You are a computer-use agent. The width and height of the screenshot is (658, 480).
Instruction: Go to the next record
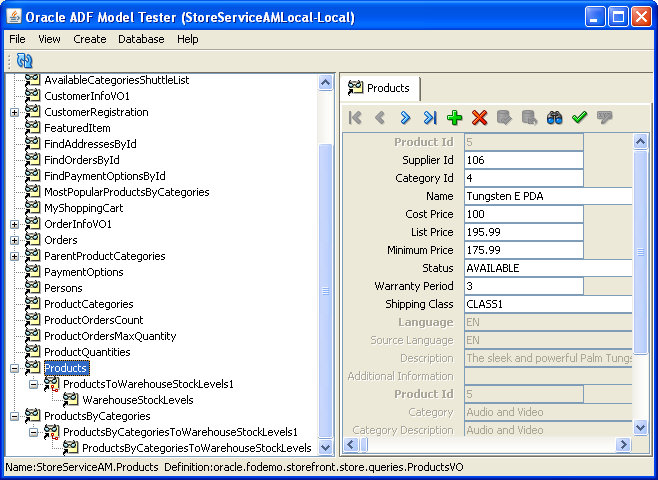(x=405, y=118)
